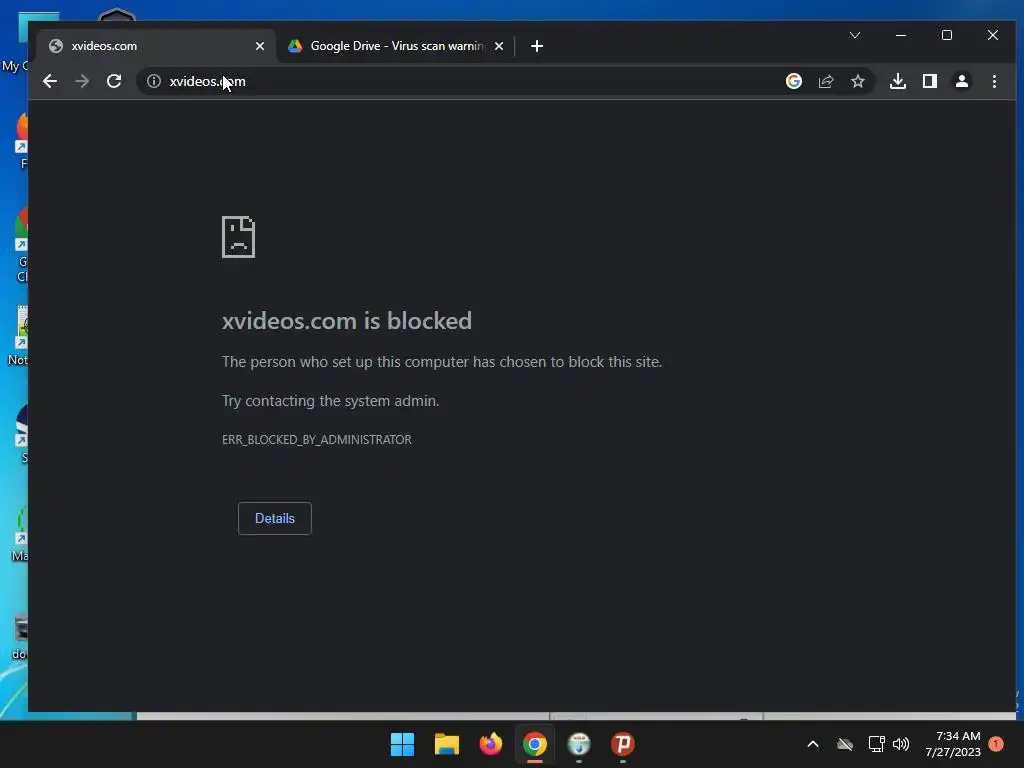Toggle the side panel icon

tap(930, 82)
